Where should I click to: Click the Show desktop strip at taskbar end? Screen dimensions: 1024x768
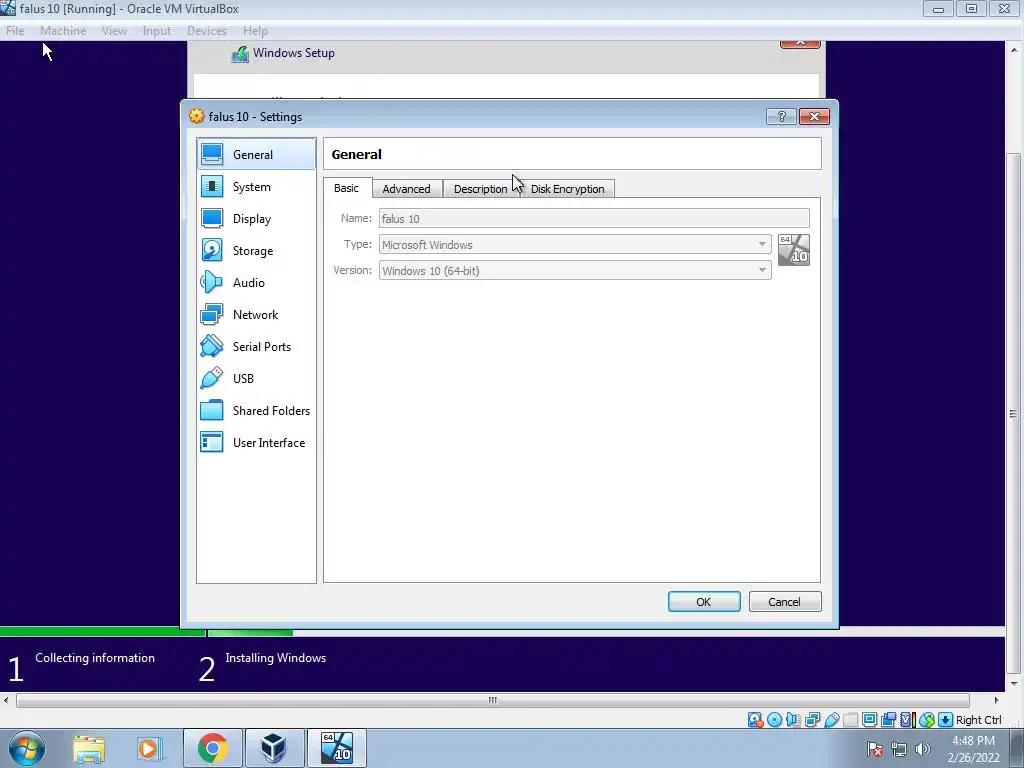pos(1017,748)
